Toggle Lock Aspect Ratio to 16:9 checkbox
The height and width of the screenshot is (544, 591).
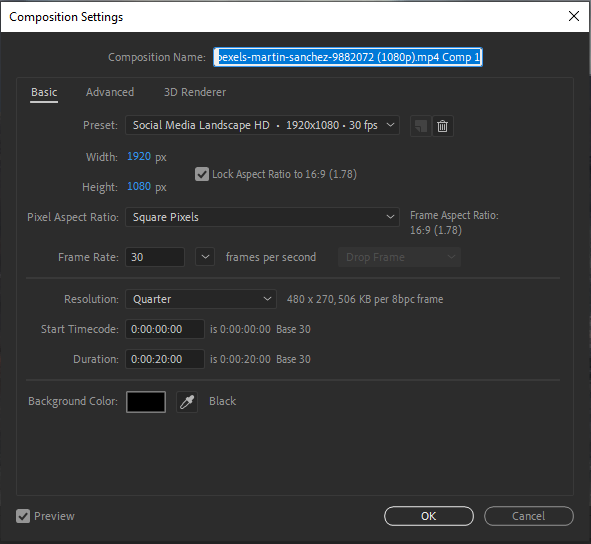(x=202, y=174)
